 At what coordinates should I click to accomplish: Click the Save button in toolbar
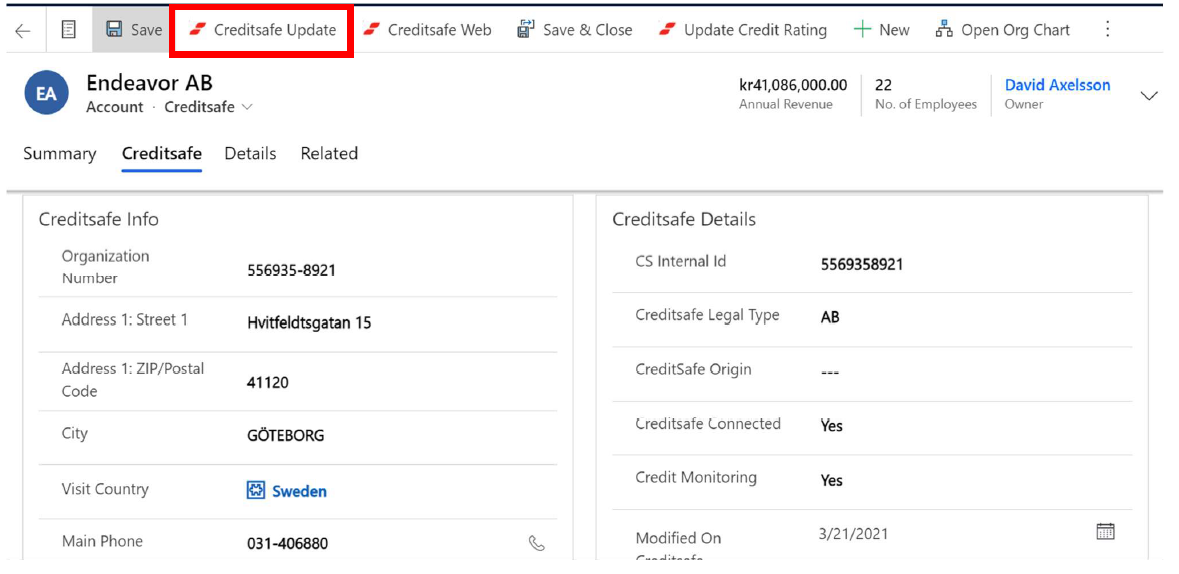pyautogui.click(x=134, y=30)
